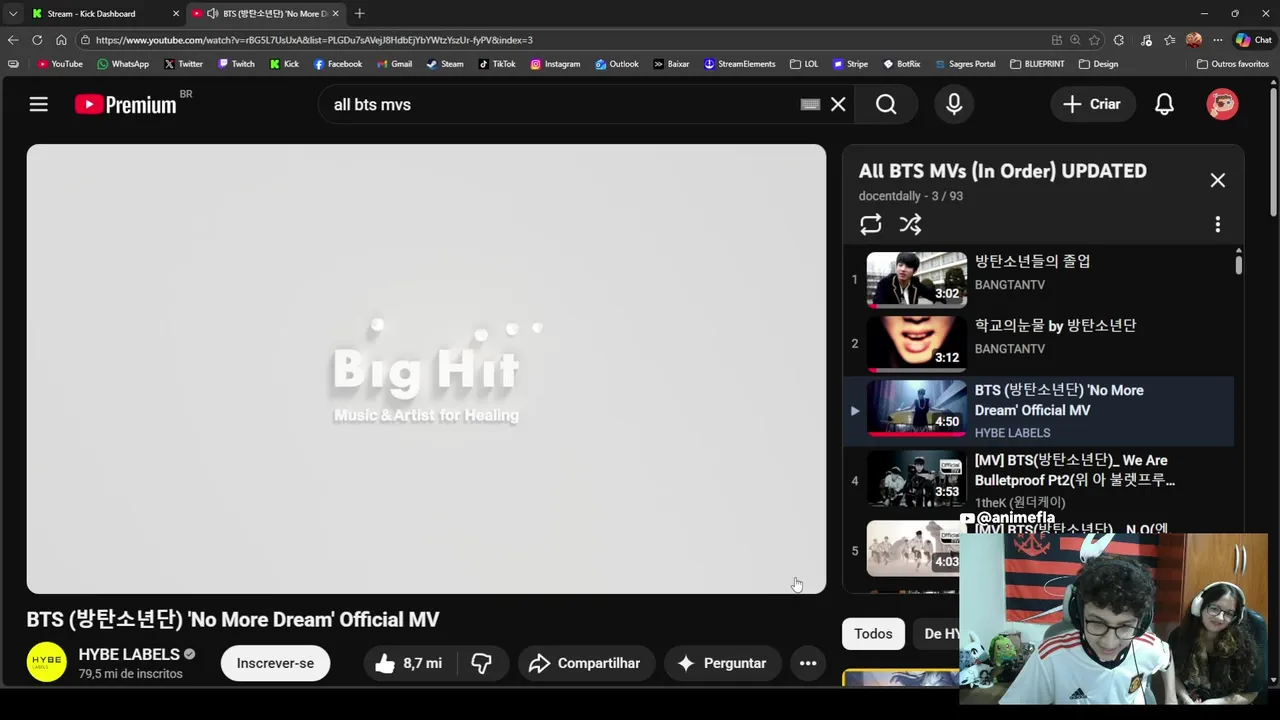Run the search with the magnifier button

(886, 104)
